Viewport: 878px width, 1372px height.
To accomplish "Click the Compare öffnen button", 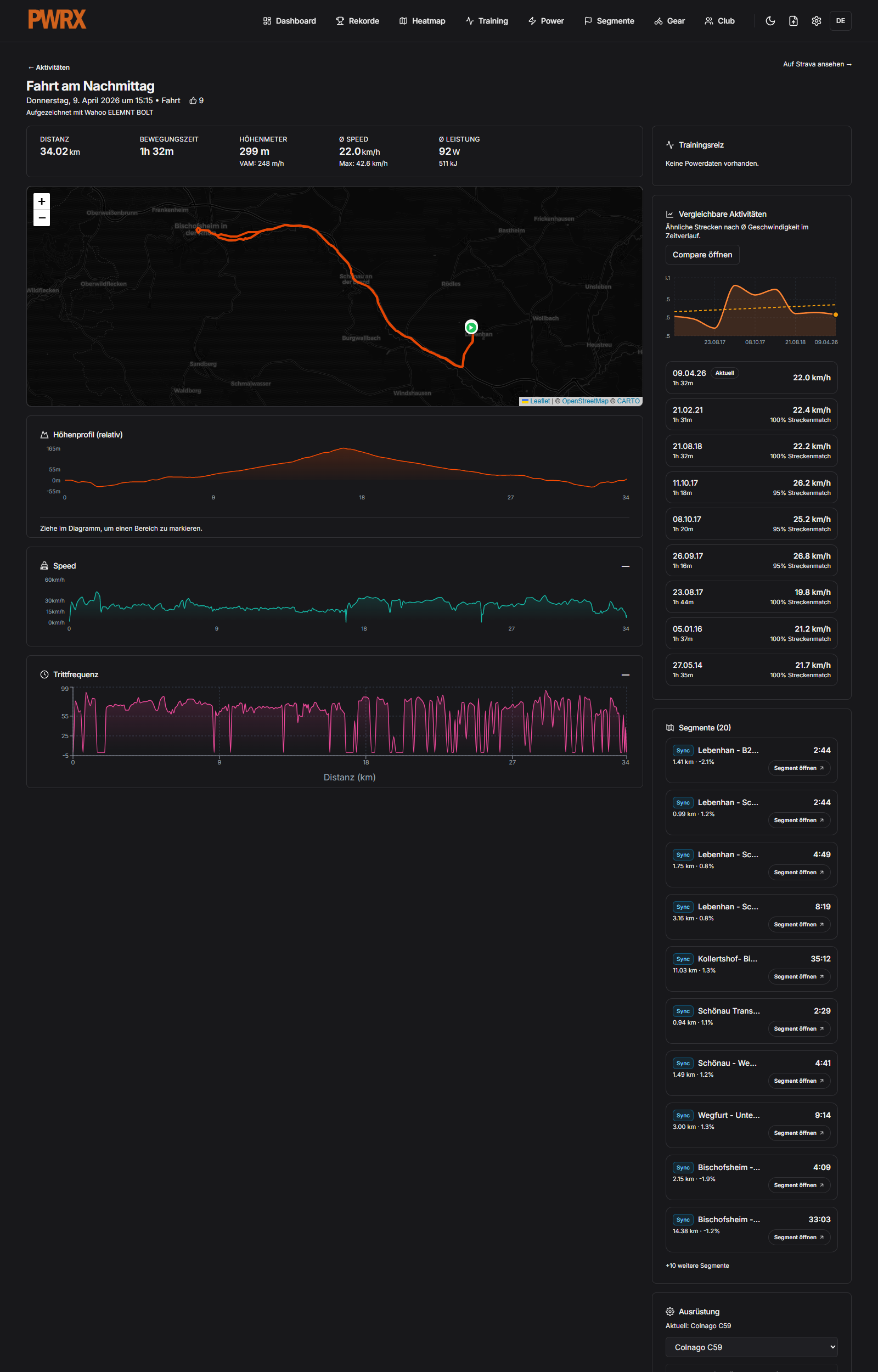I will coord(702,255).
